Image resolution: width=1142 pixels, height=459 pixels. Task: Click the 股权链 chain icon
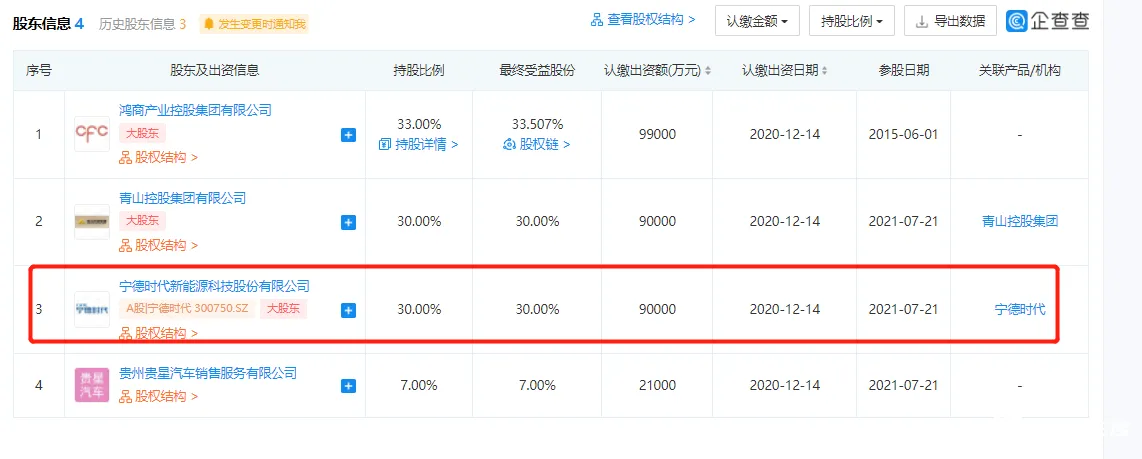[x=510, y=144]
